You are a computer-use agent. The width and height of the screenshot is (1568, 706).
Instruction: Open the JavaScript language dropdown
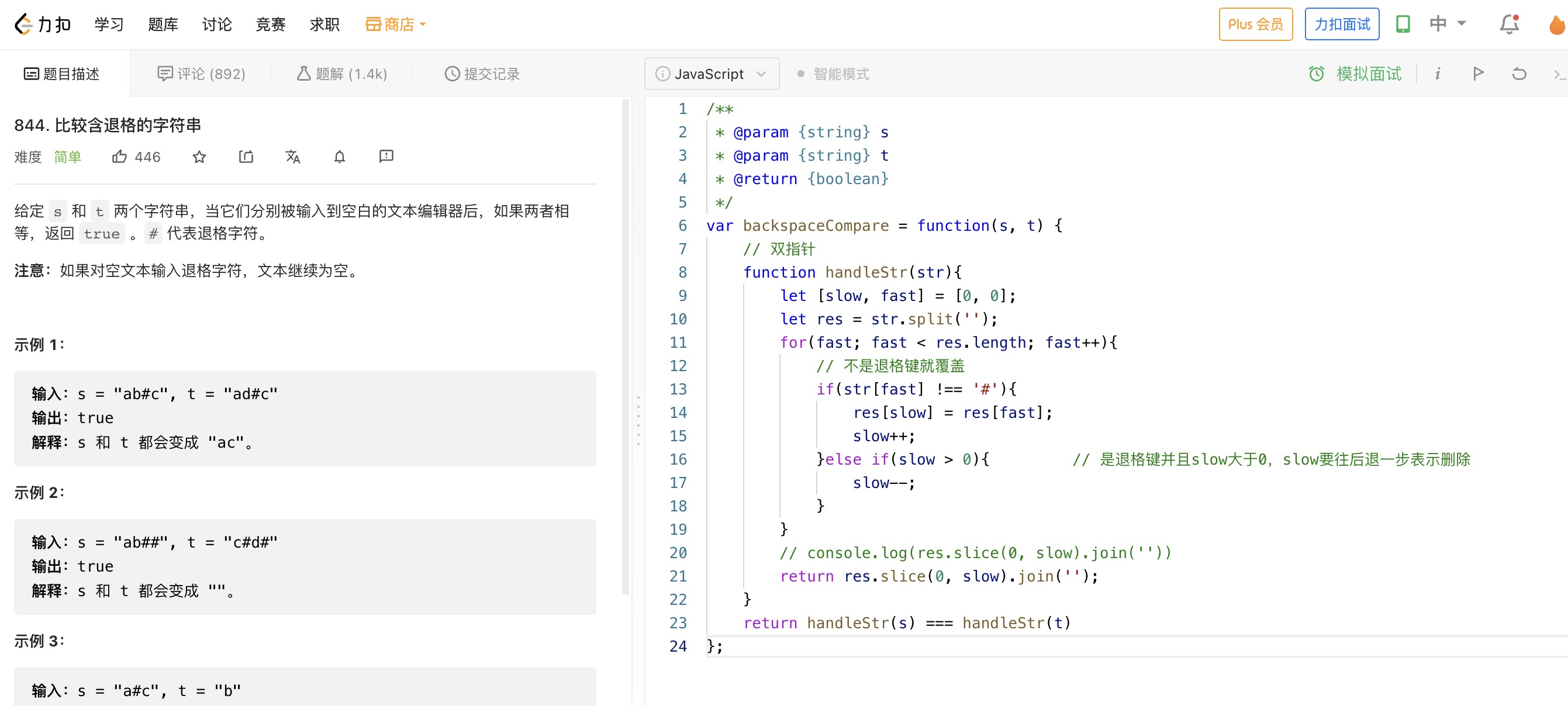[x=711, y=74]
